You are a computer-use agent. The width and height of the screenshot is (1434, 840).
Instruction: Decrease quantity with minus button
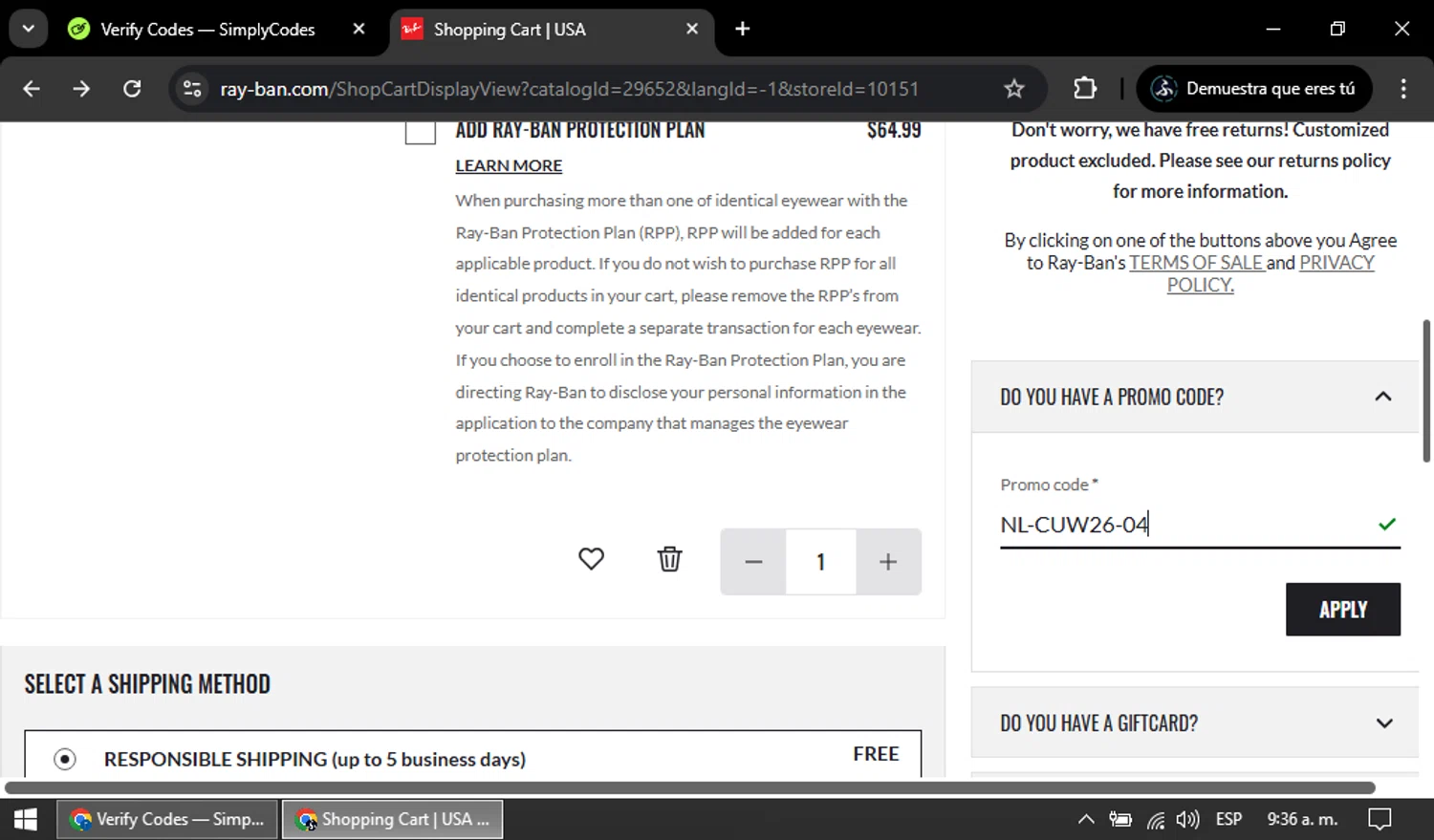point(753,562)
